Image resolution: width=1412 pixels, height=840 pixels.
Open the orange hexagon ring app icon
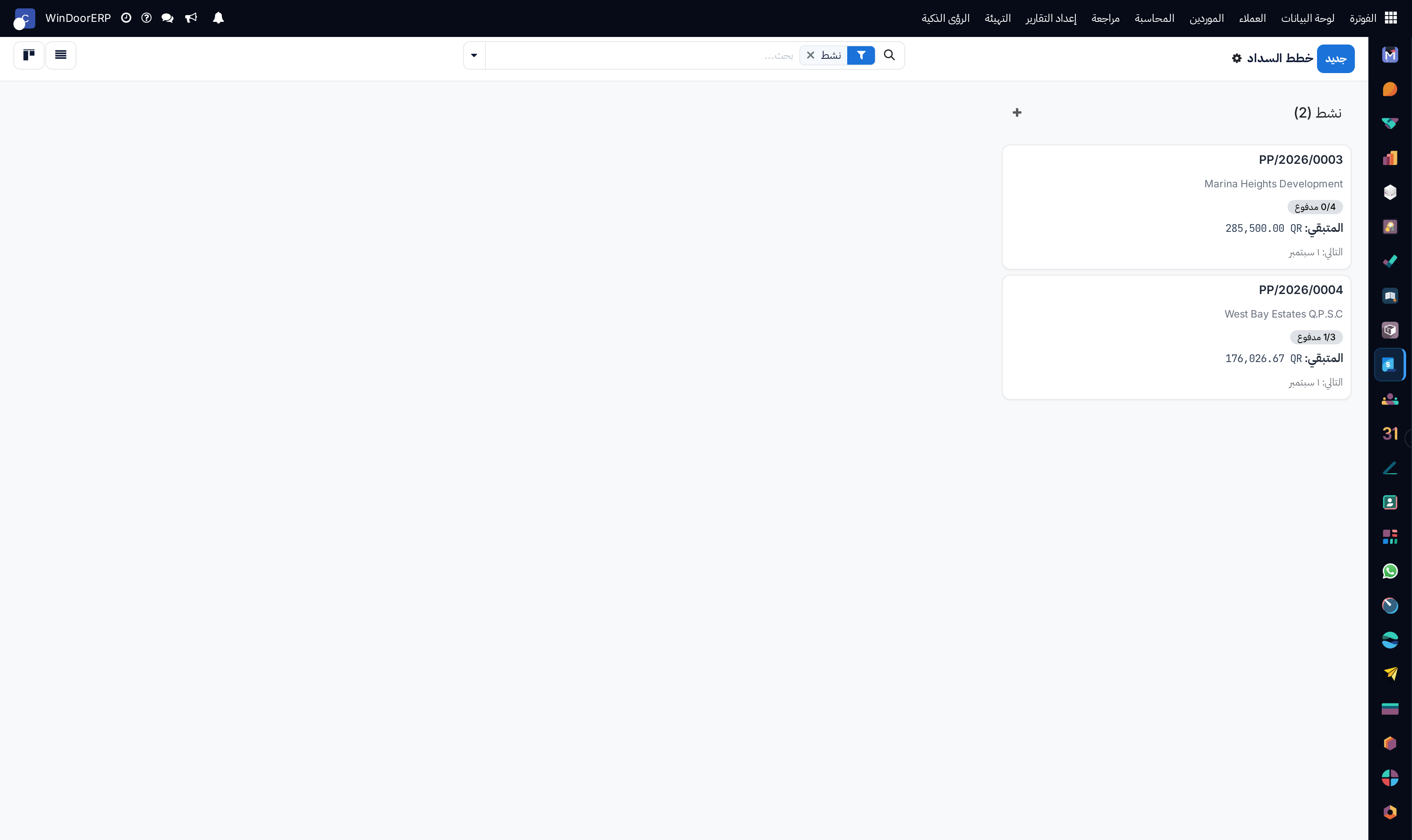click(x=1390, y=812)
